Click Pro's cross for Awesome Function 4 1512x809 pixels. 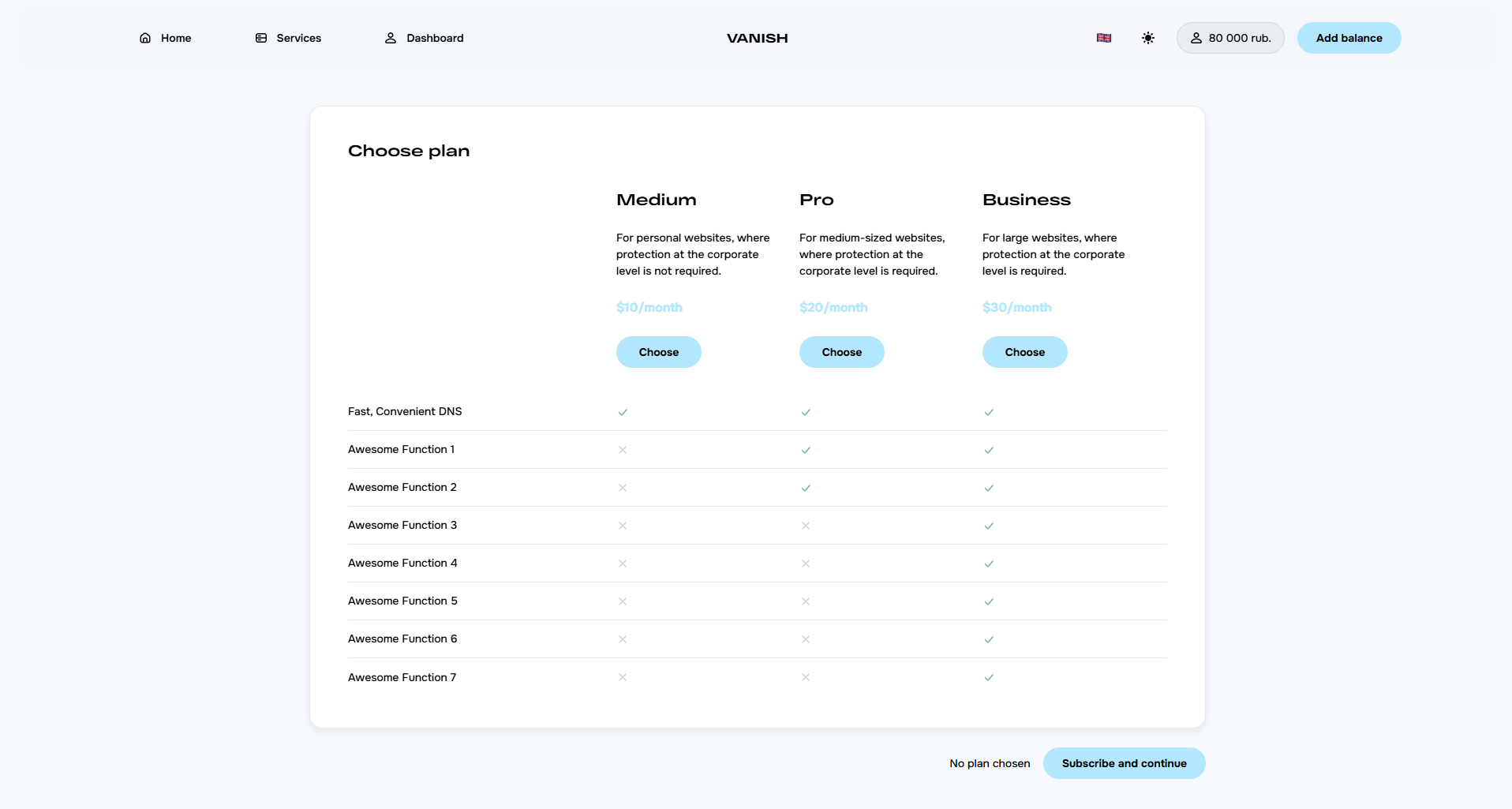point(806,564)
